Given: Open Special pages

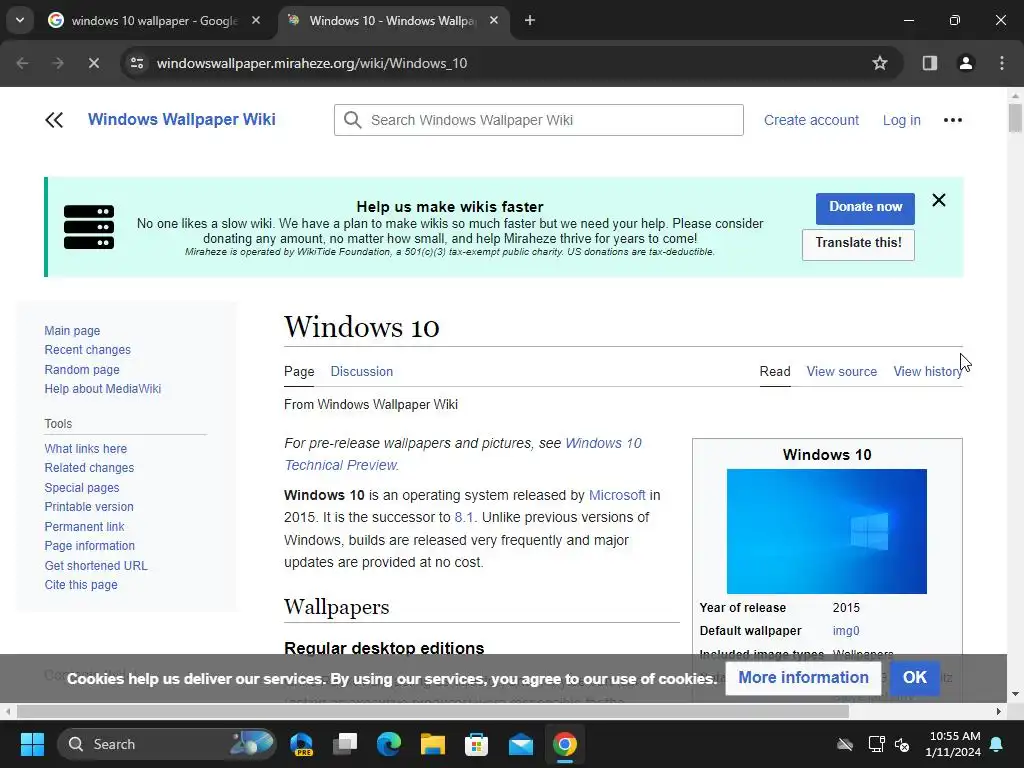Looking at the screenshot, I should pos(82,488).
